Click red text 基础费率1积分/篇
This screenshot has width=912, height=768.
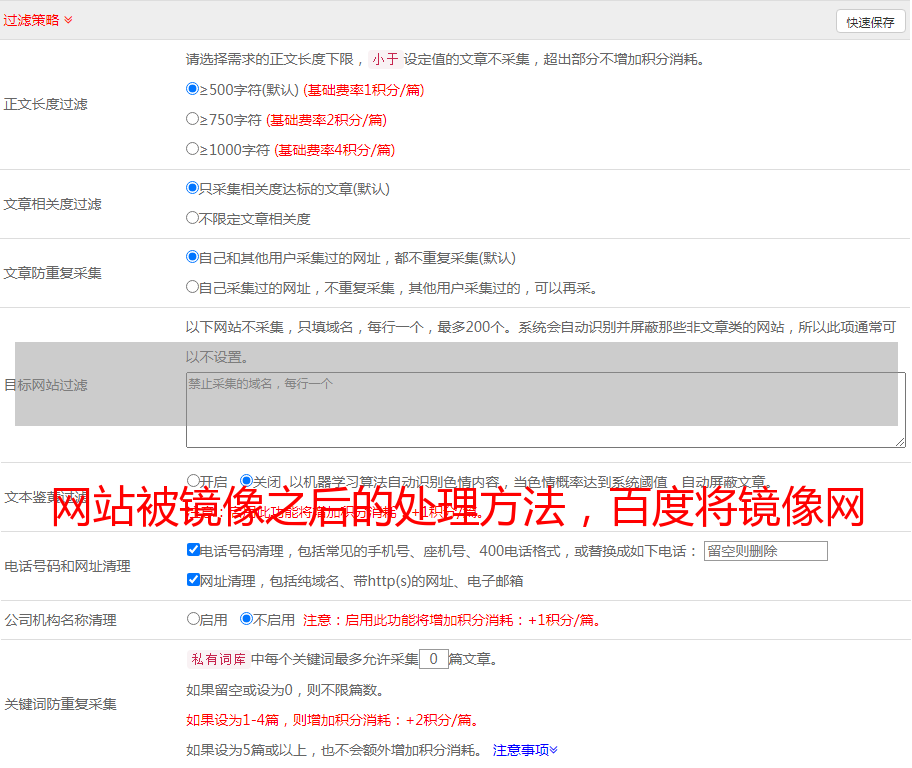[364, 90]
